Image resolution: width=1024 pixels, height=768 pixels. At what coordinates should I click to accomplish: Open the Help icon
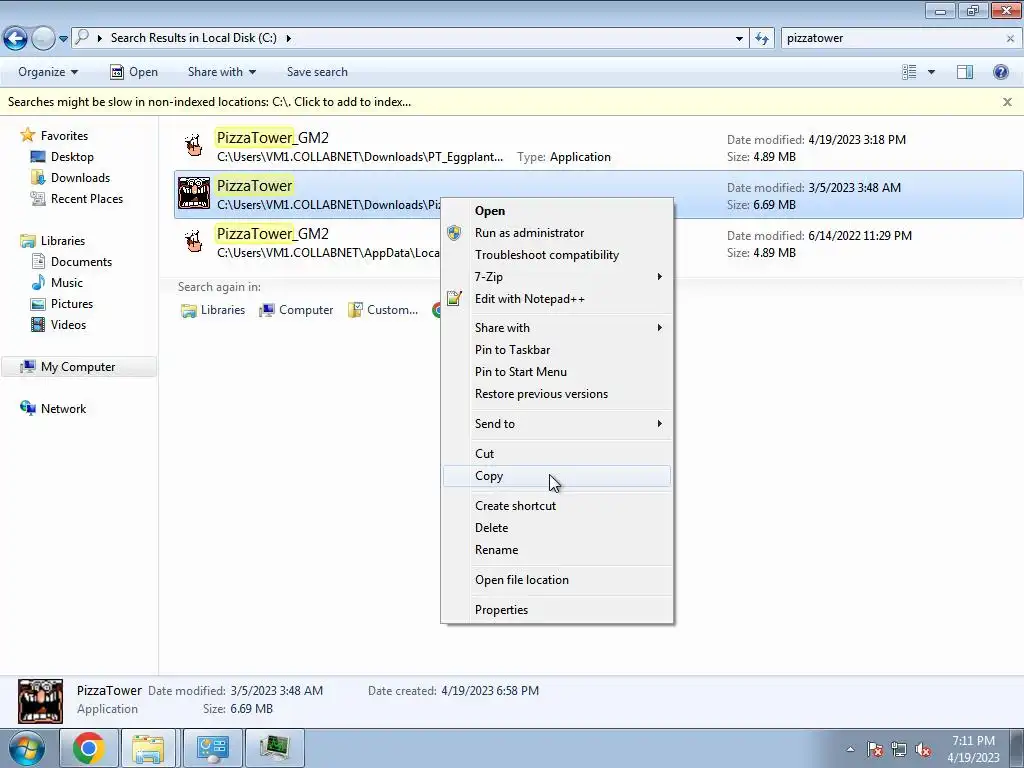click(1000, 72)
